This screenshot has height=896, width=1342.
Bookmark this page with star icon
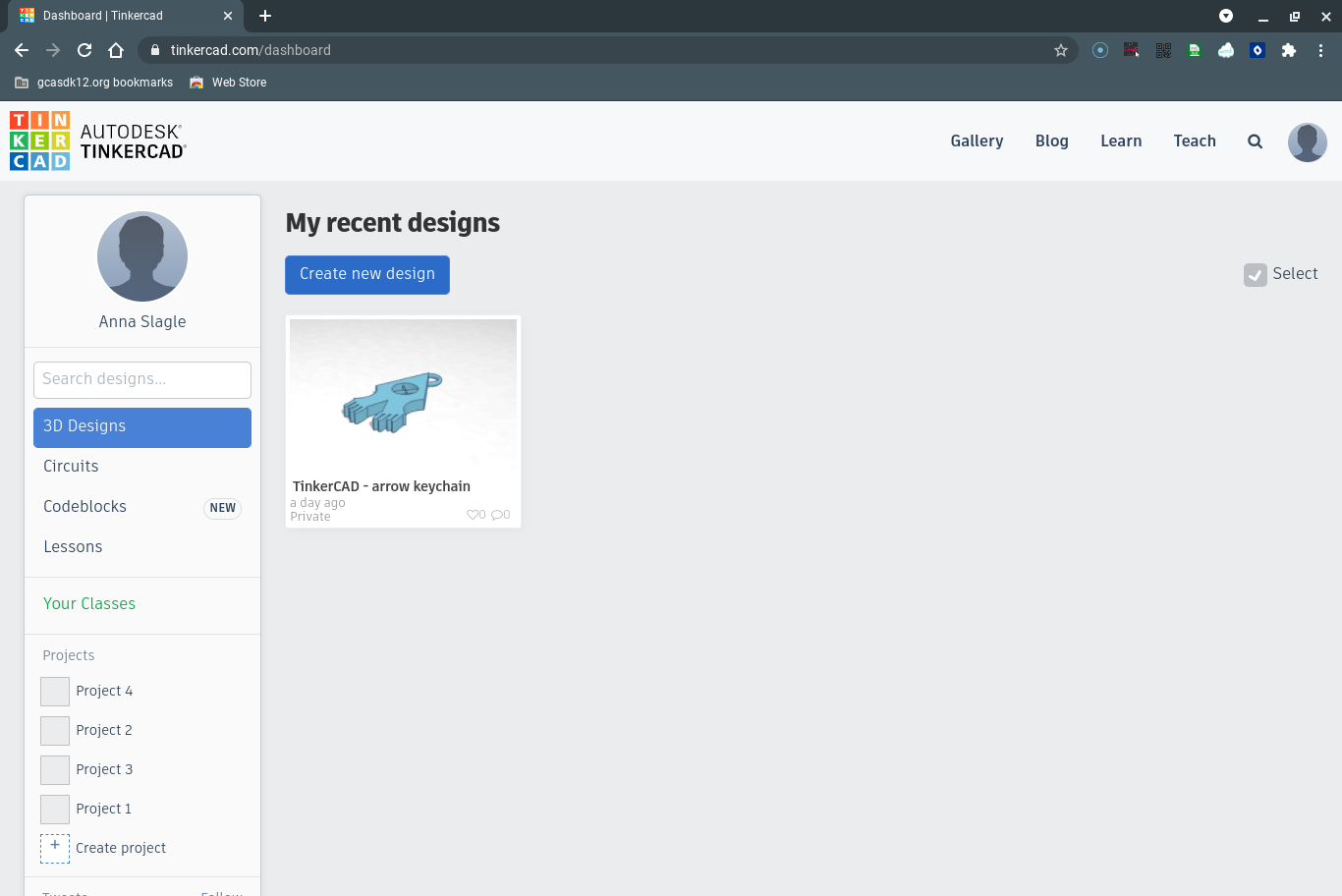[1061, 50]
